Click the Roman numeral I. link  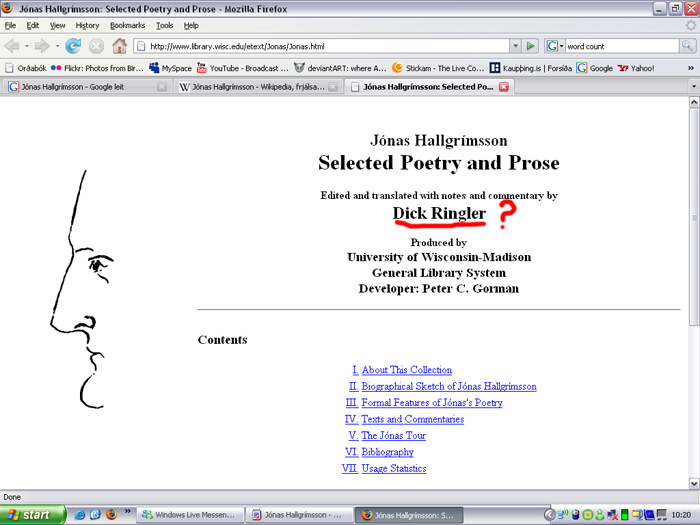click(x=355, y=370)
